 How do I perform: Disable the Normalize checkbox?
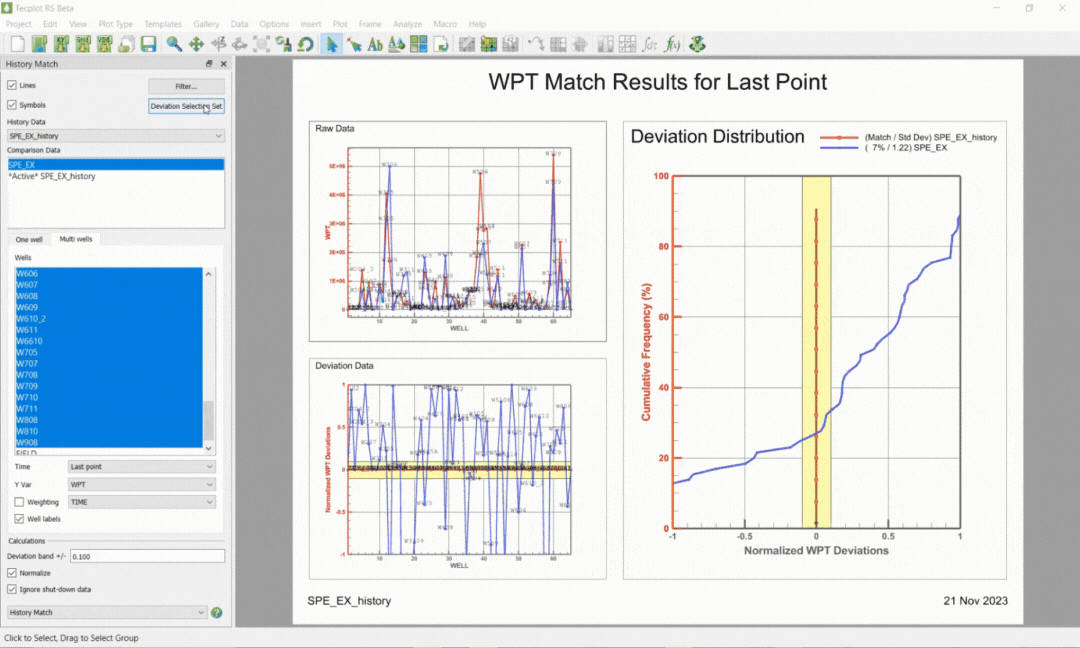(12, 573)
